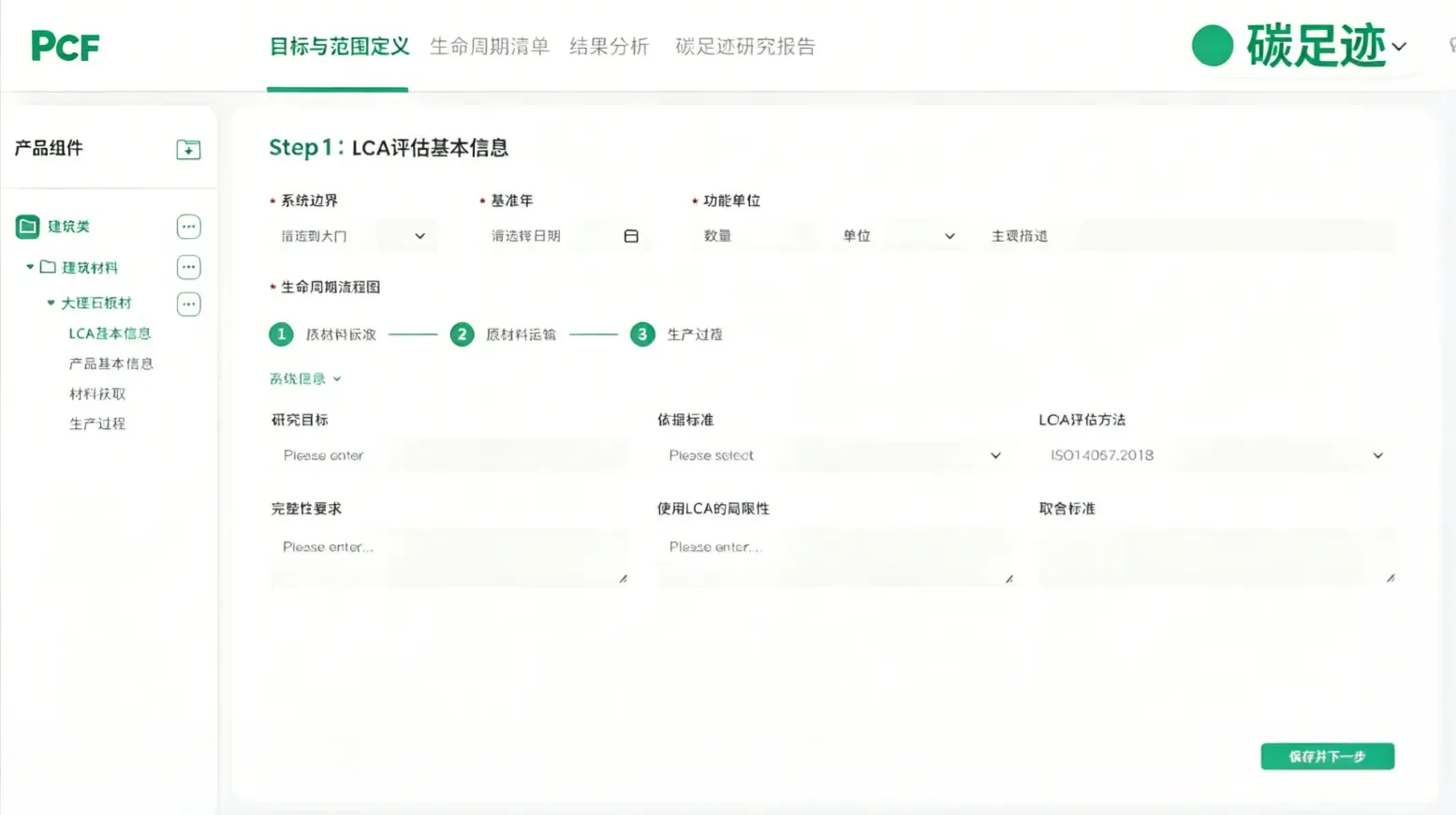
Task: Select step 1 原材料获取 circle
Action: pyautogui.click(x=280, y=333)
